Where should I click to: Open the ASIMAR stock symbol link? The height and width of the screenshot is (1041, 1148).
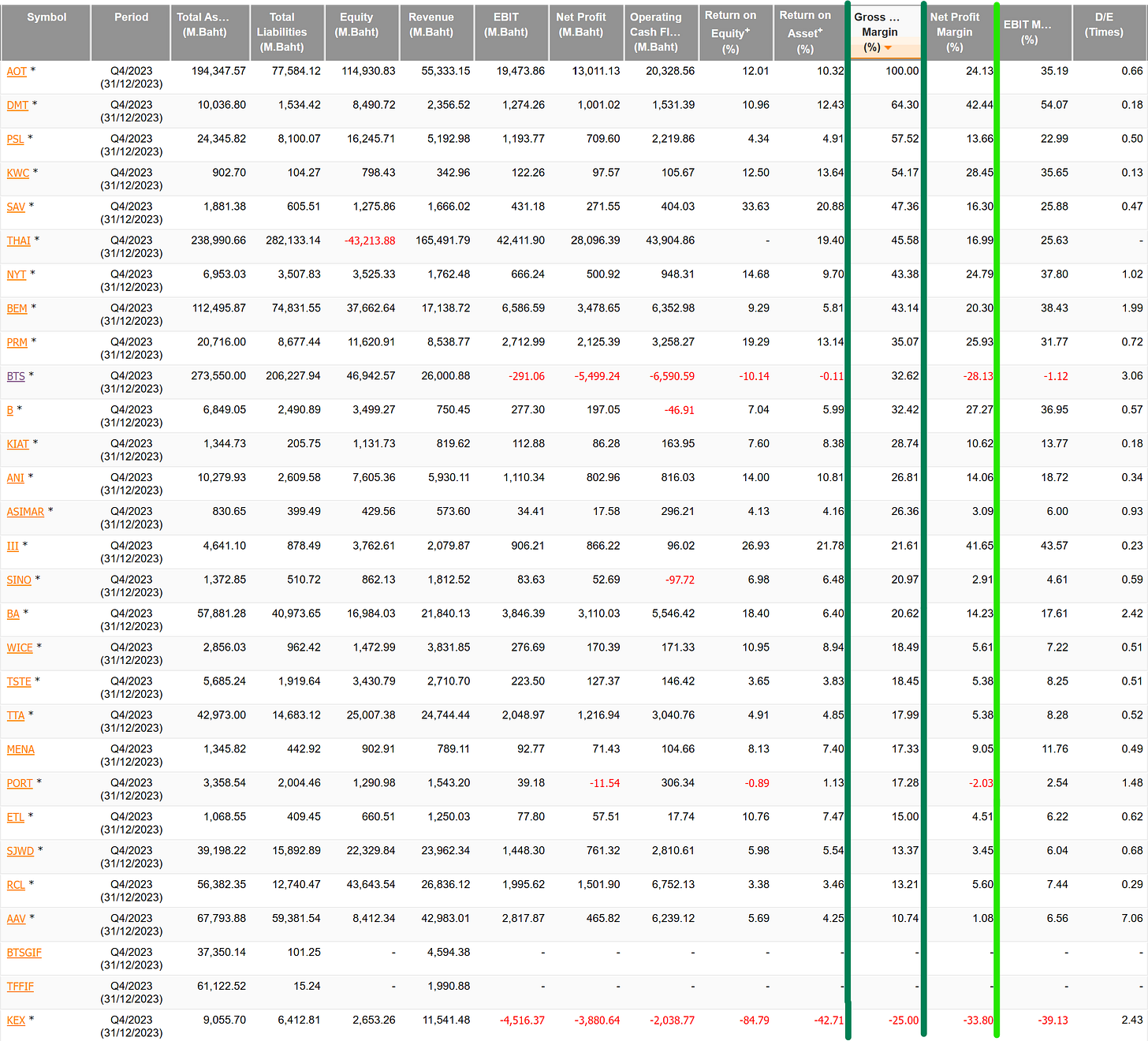tap(25, 513)
